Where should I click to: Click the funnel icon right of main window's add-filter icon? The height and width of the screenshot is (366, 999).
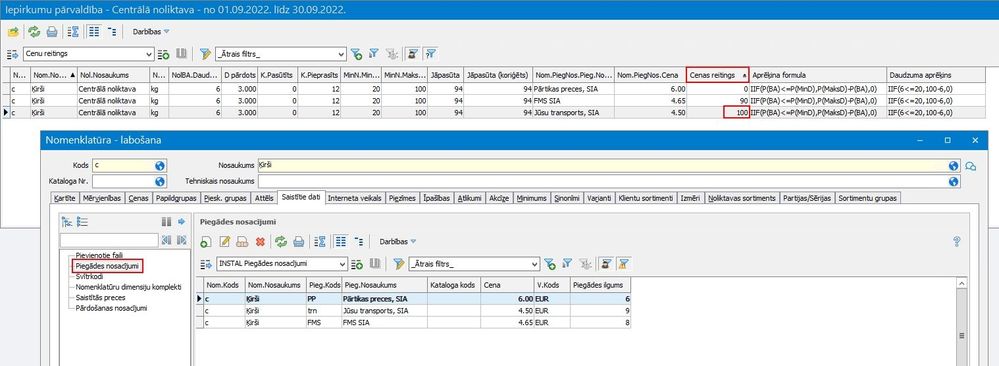point(374,54)
